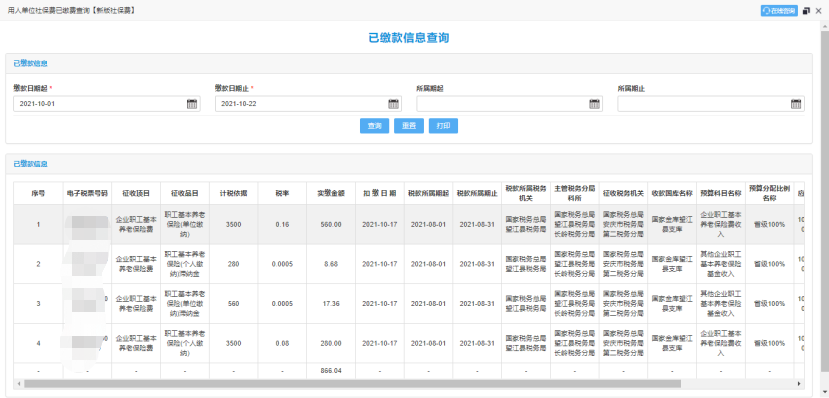Viewport: 829px width, 398px height.
Task: Select row 3 by its 序号 cell
Action: (38, 304)
